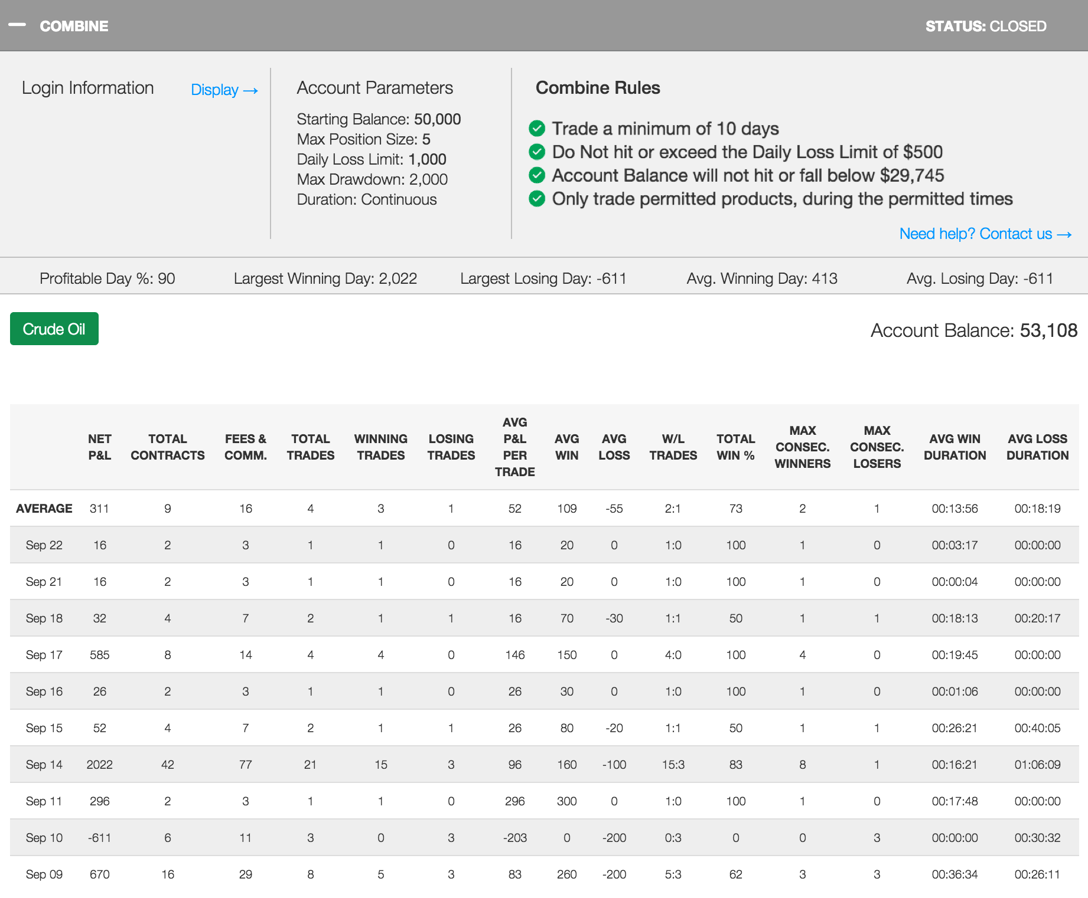The image size is (1088, 898).
Task: Click the NET P&L column header
Action: pyautogui.click(x=100, y=447)
